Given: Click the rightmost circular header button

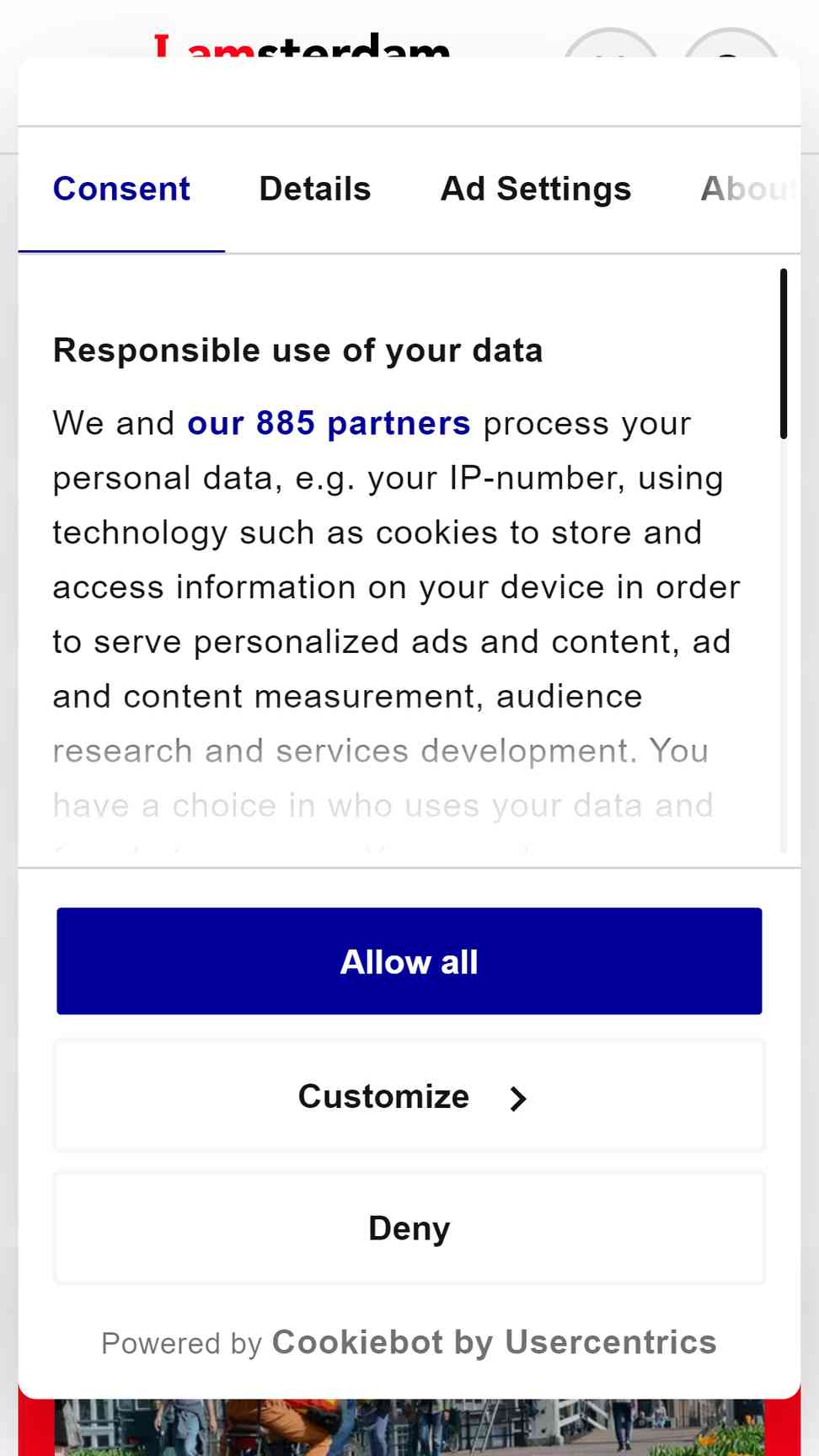Looking at the screenshot, I should click(731, 44).
